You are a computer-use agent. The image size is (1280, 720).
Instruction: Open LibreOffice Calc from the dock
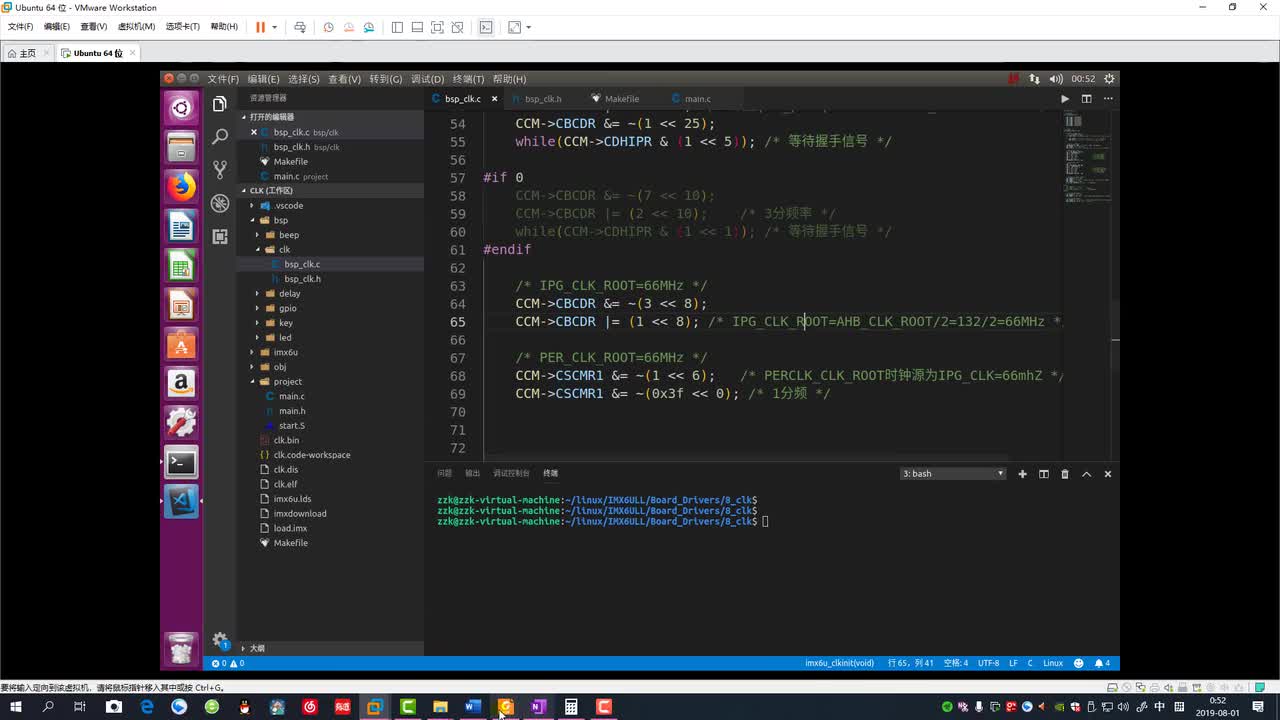[181, 265]
